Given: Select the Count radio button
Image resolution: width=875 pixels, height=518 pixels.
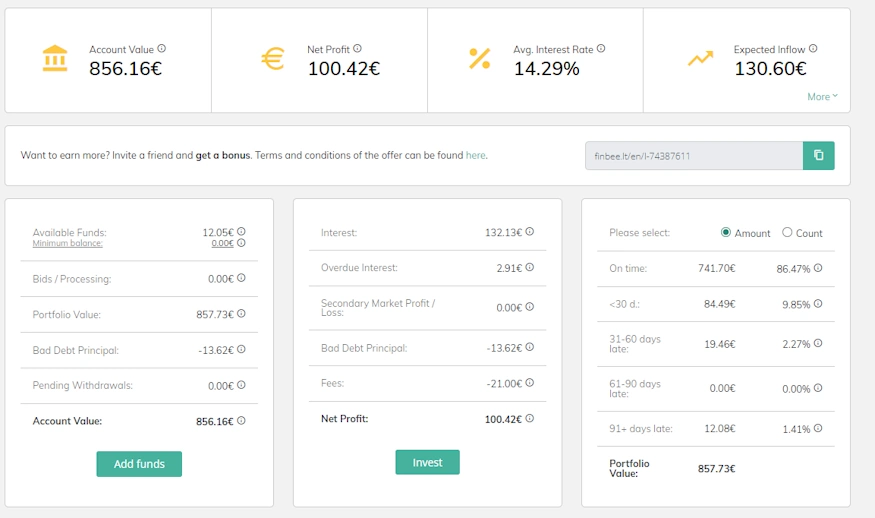Looking at the screenshot, I should [787, 232].
